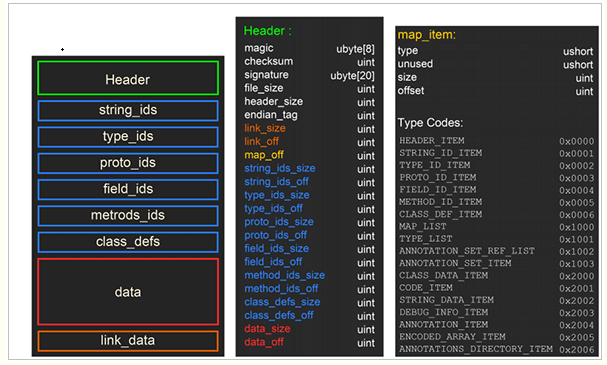The height and width of the screenshot is (365, 607).
Task: Select the red data block
Action: coord(128,292)
